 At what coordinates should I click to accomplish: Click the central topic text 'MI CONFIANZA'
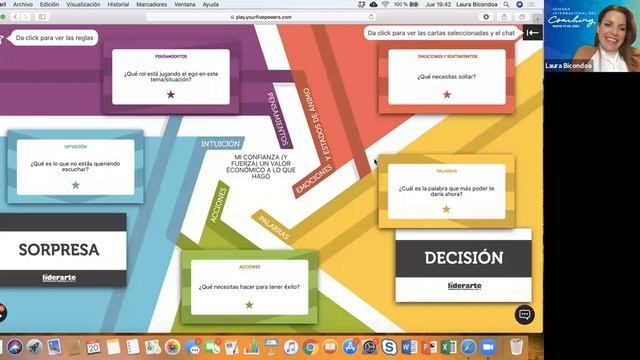point(260,167)
